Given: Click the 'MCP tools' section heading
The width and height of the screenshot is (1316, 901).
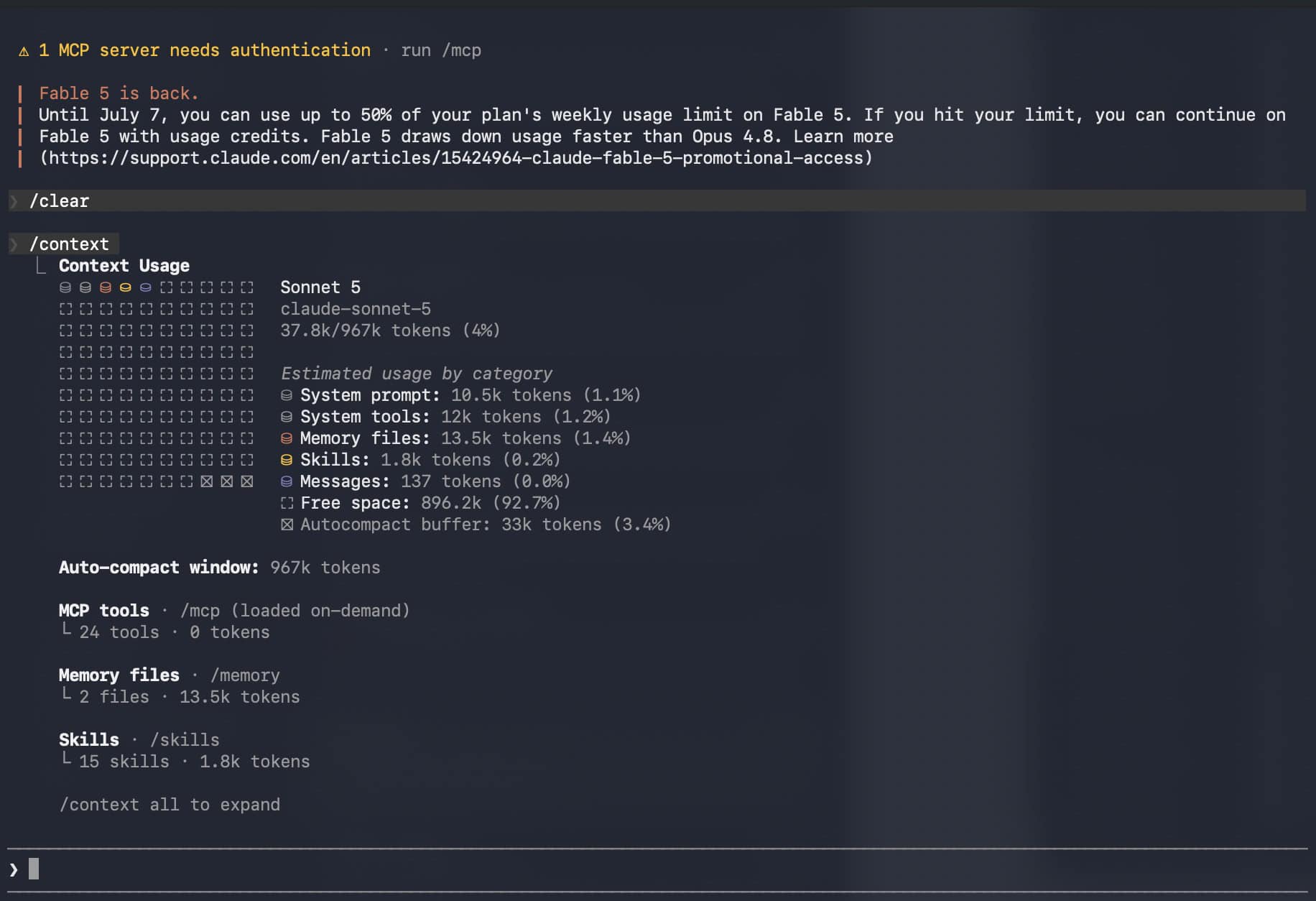Looking at the screenshot, I should coord(104,611).
